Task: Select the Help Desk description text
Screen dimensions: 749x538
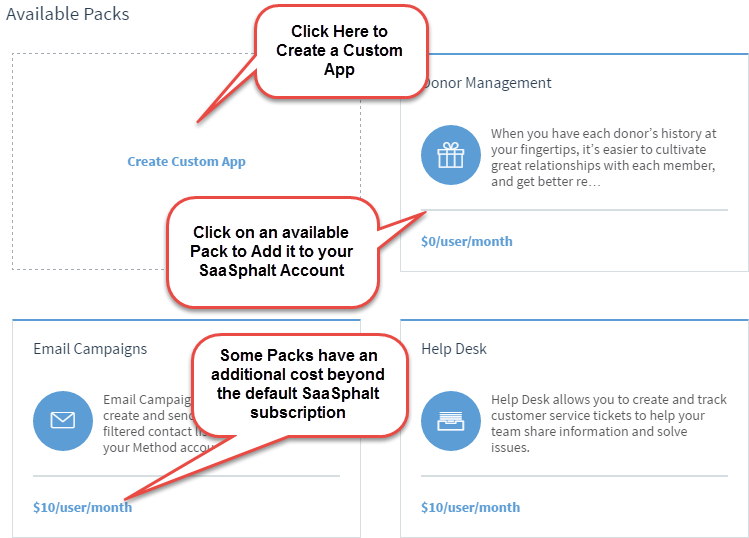Action: pos(609,423)
